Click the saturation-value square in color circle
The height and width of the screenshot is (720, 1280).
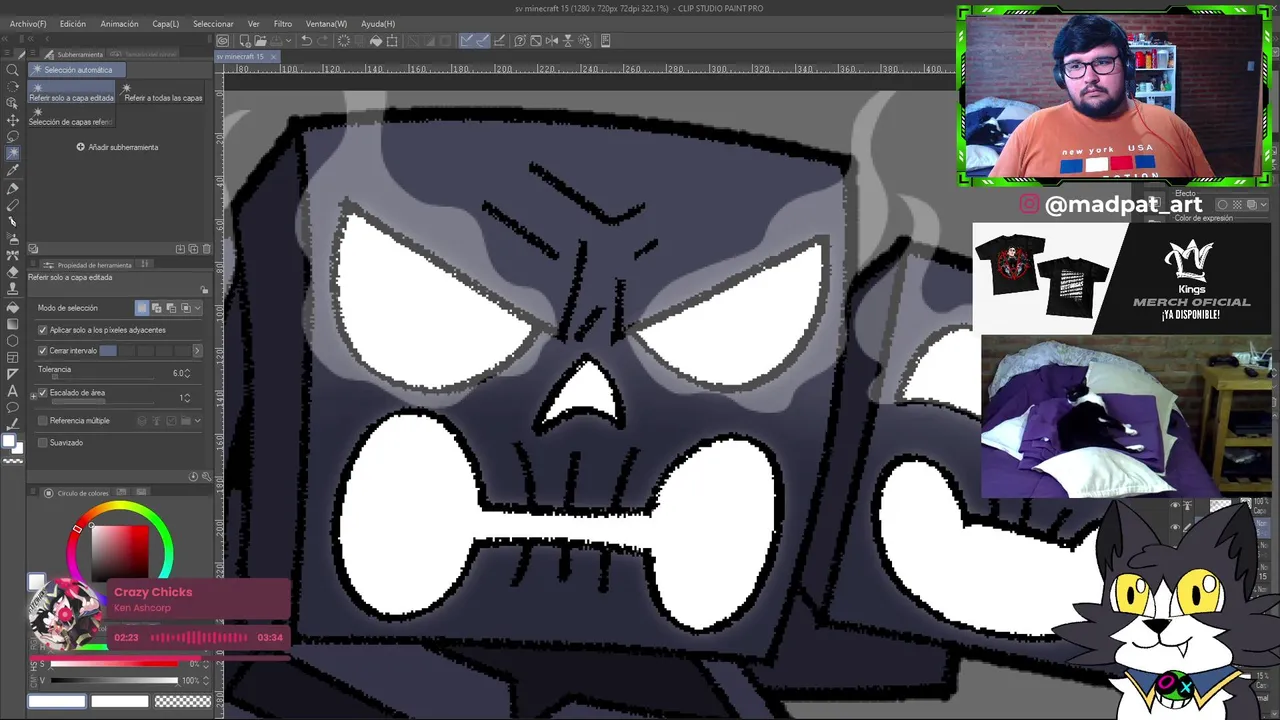[120, 552]
